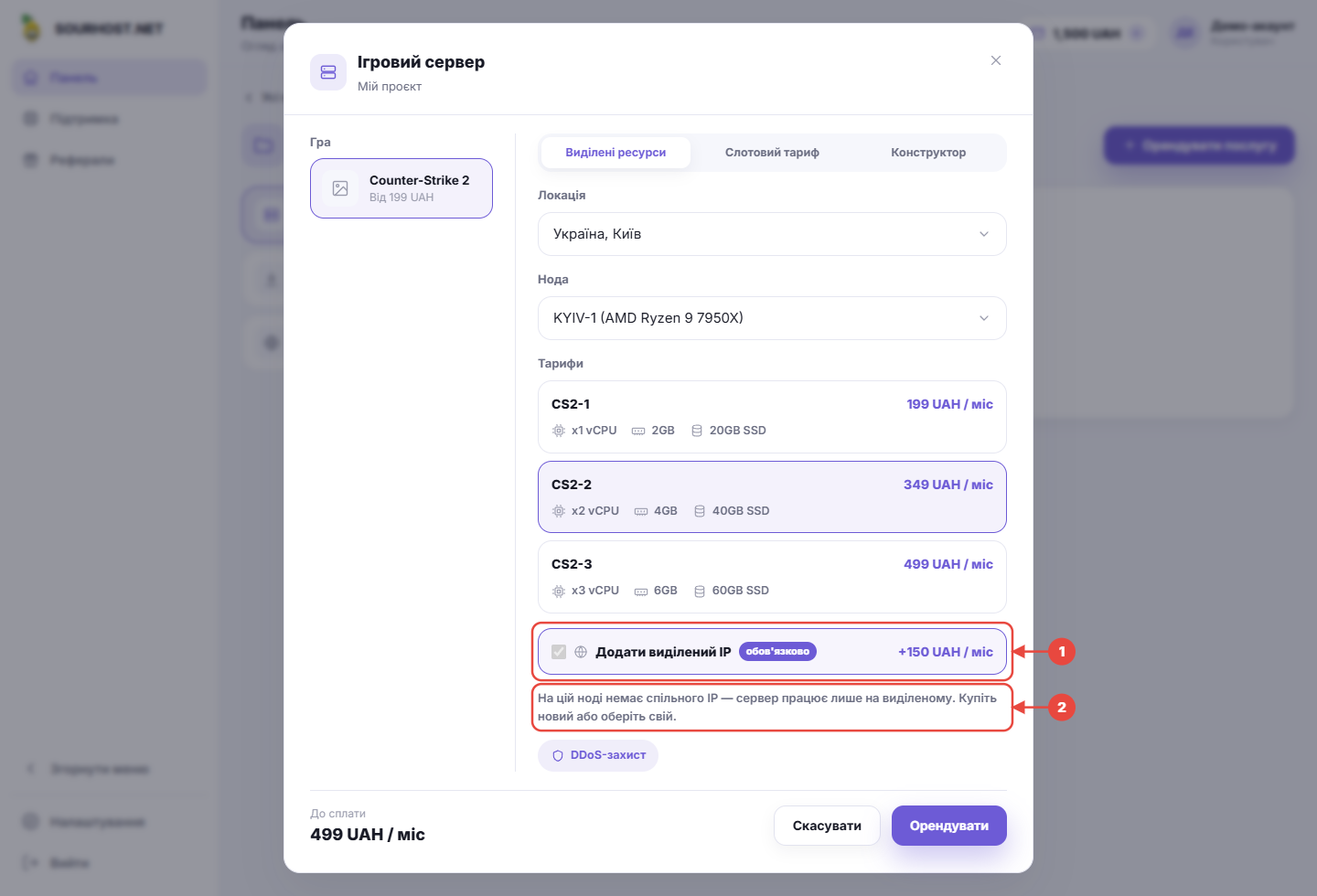
Task: Switch to the Слотовий тариф tab
Action: tap(772, 153)
